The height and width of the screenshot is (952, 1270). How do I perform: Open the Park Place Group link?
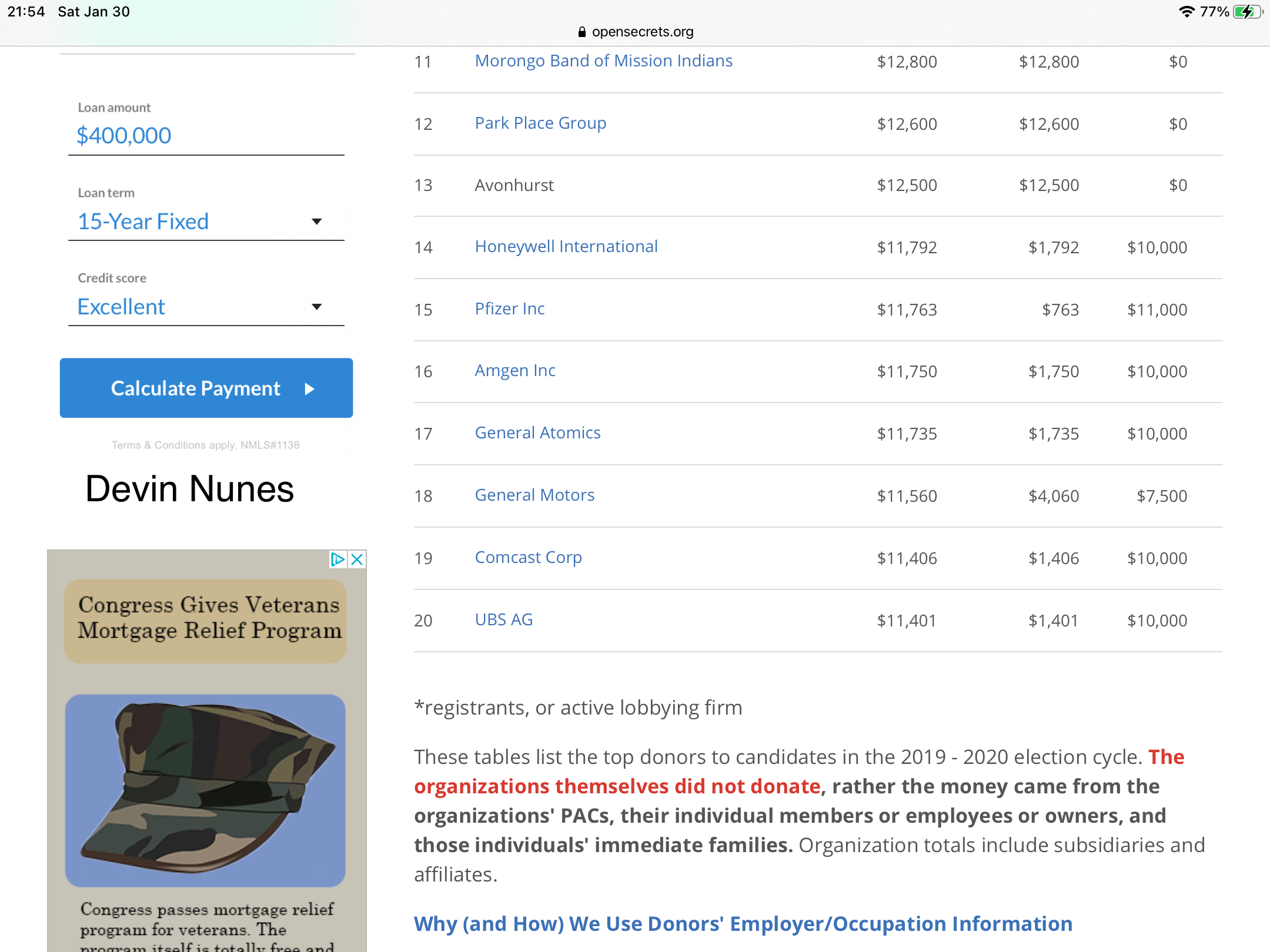point(540,123)
